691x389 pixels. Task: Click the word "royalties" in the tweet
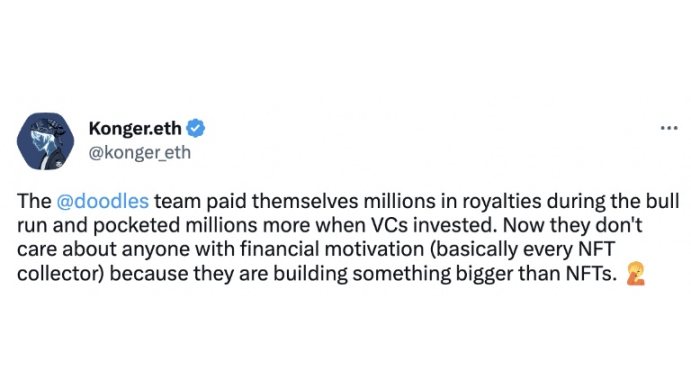click(502, 202)
